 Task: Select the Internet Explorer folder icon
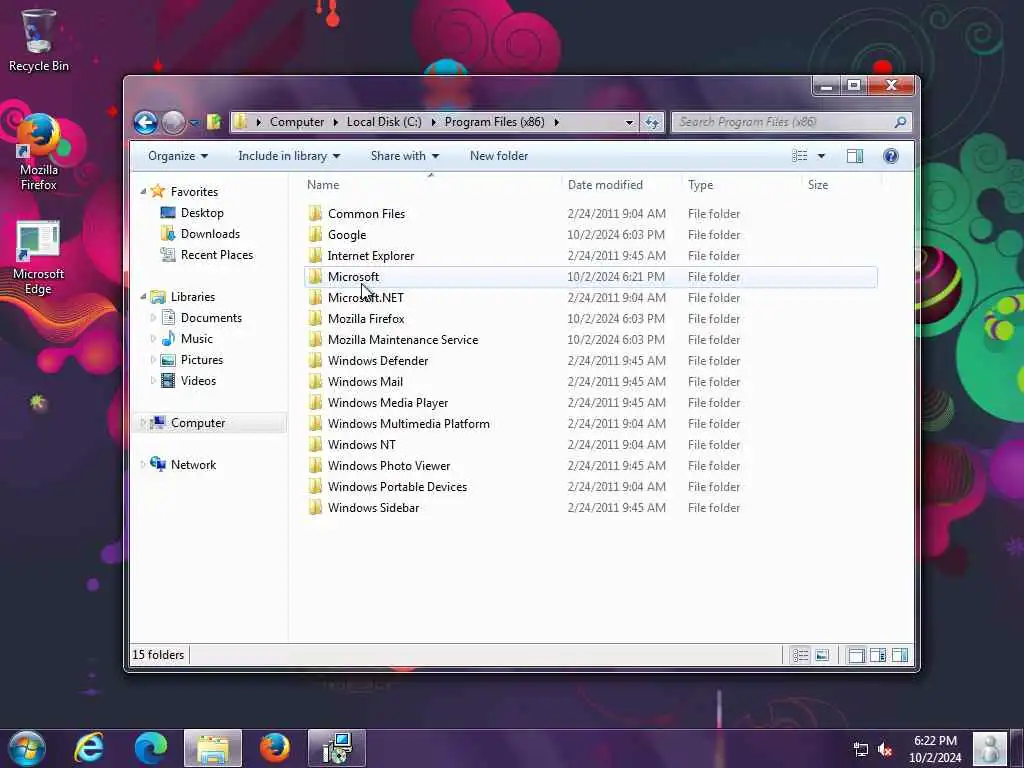315,255
